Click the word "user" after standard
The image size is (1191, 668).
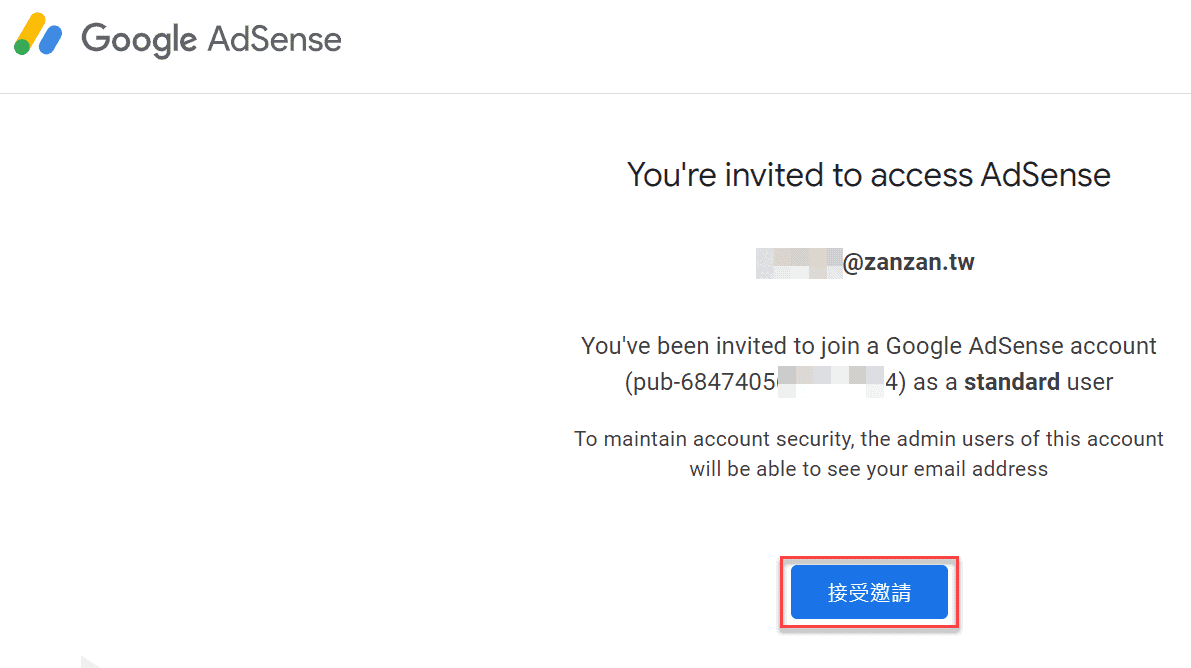[1090, 382]
